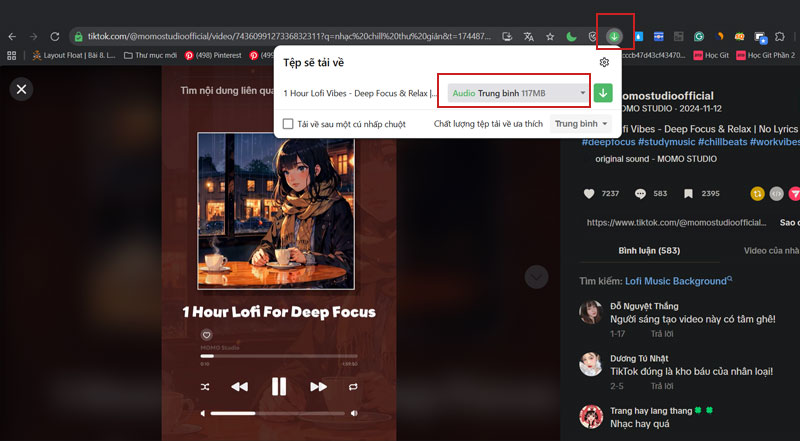Click Trả lời under Dương Tú Nhật's comment
The width and height of the screenshot is (800, 441).
[662, 386]
